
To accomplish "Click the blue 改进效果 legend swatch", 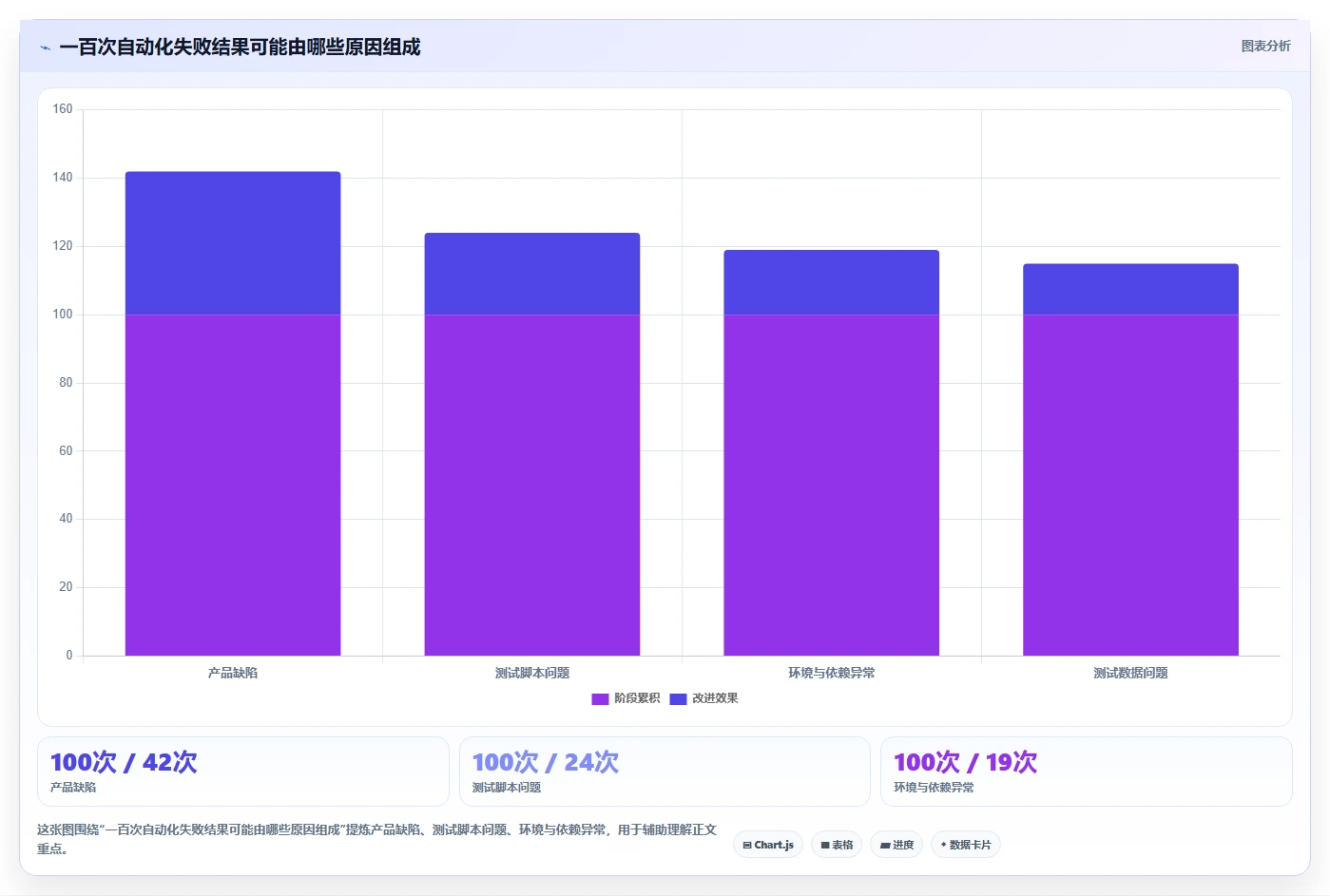I will pos(678,699).
